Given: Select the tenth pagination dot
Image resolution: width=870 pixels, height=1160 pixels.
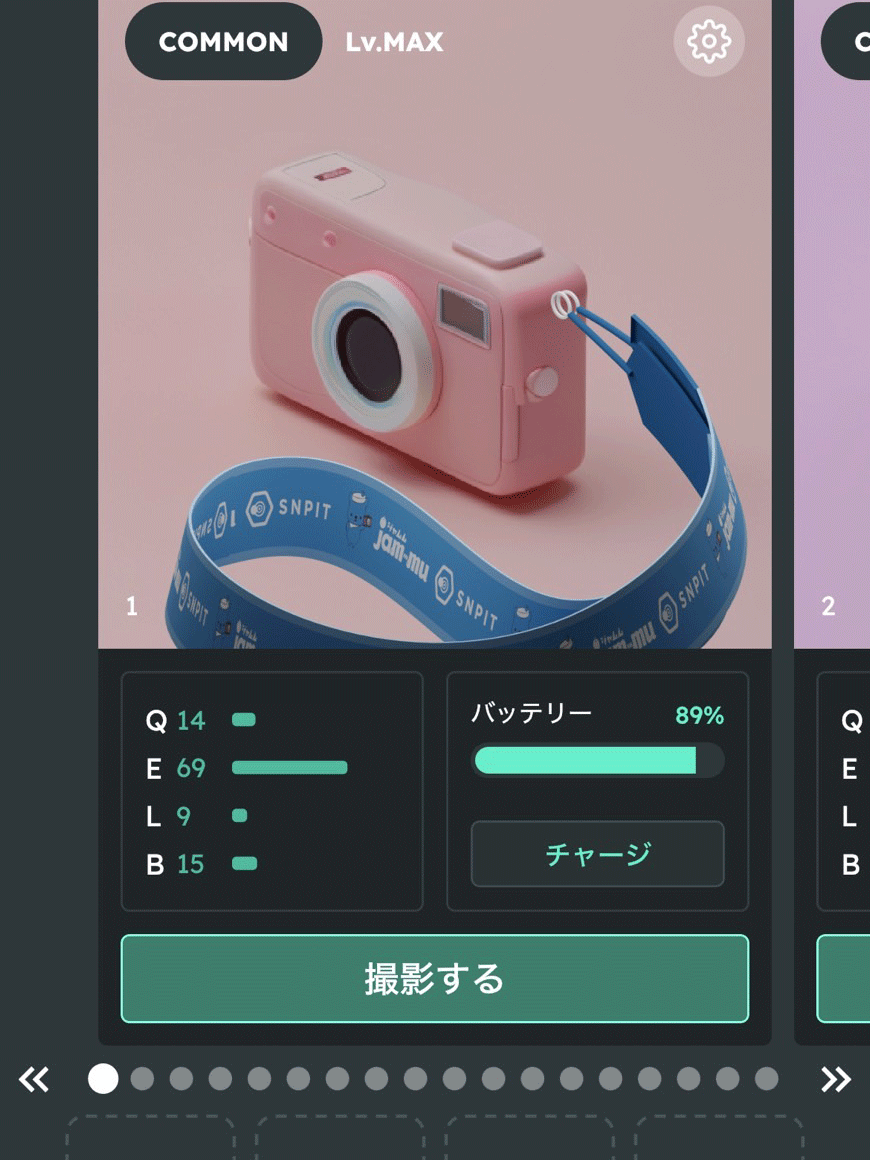Looking at the screenshot, I should [454, 1079].
